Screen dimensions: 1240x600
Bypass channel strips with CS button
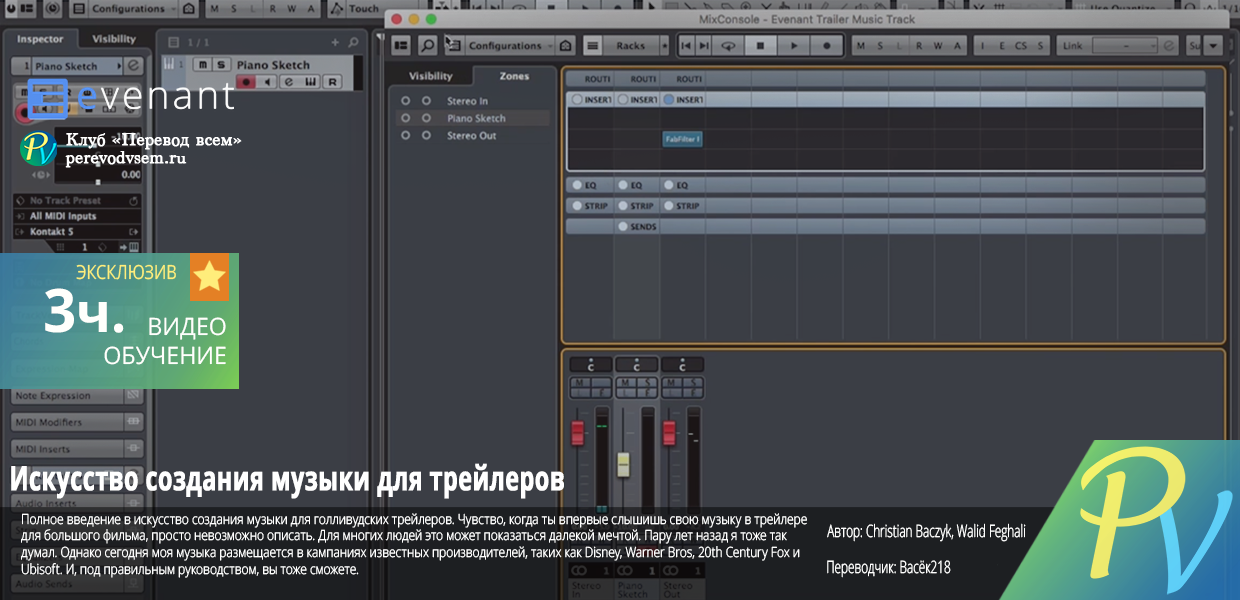1021,45
